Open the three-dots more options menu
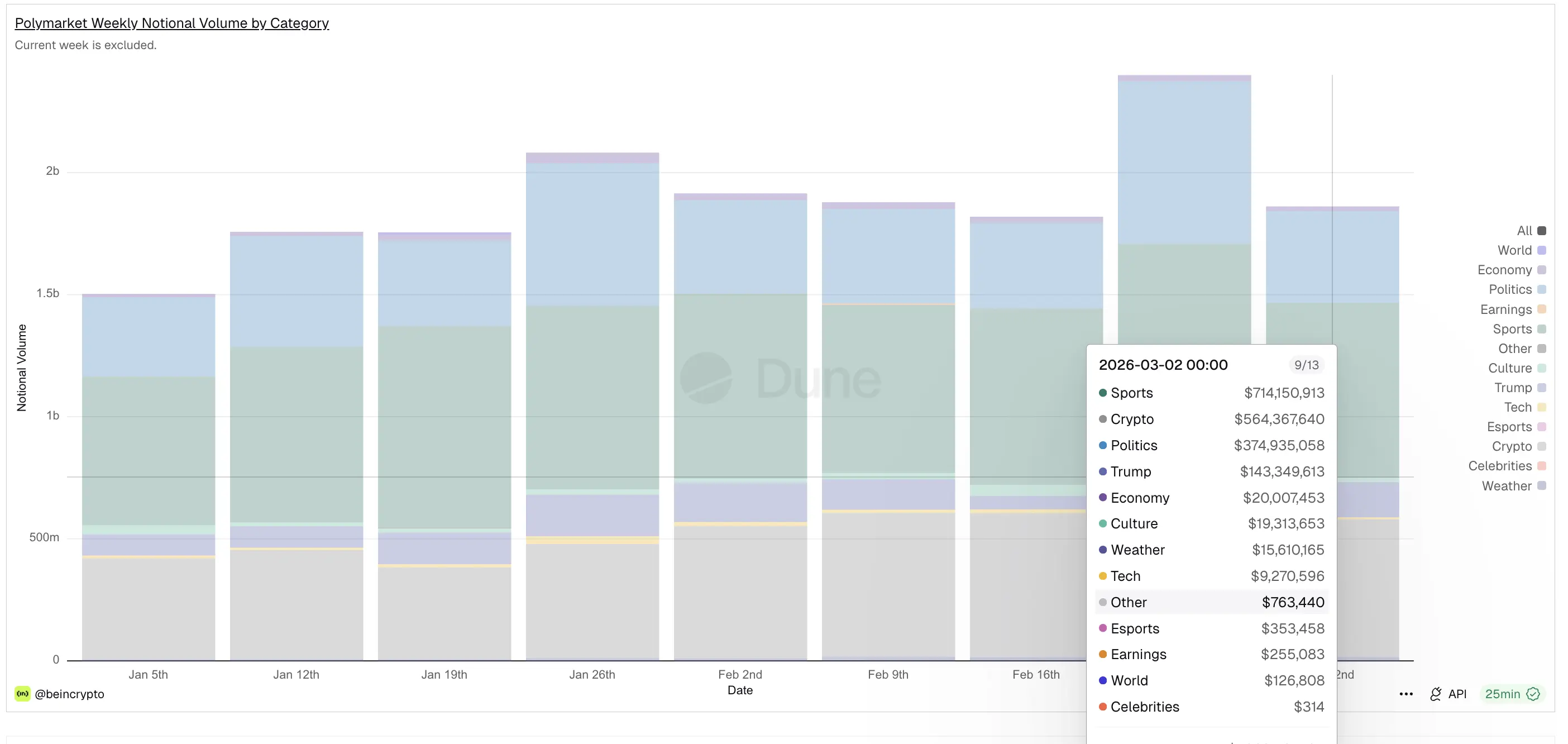The height and width of the screenshot is (744, 1568). pos(1406,694)
